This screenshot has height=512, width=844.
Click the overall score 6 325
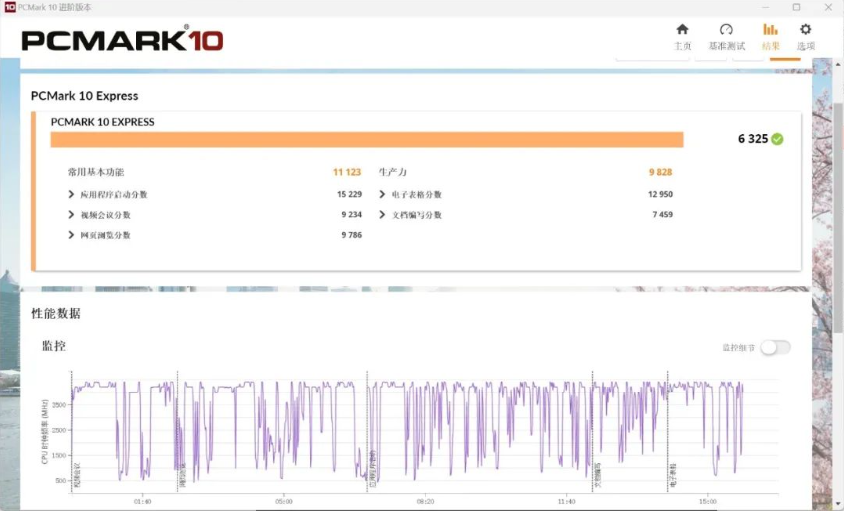pos(753,139)
